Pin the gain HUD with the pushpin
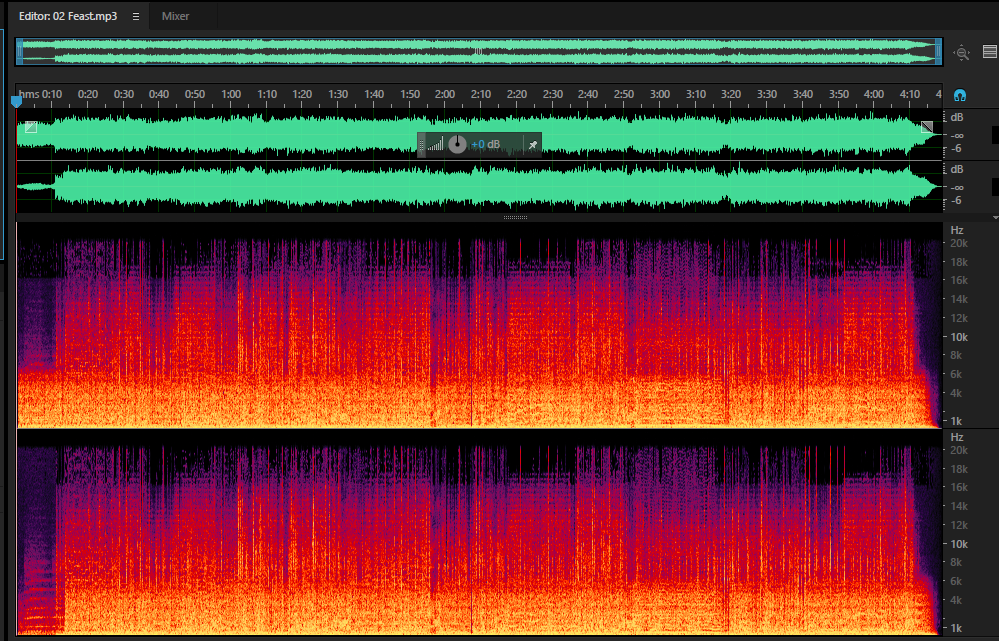 533,145
